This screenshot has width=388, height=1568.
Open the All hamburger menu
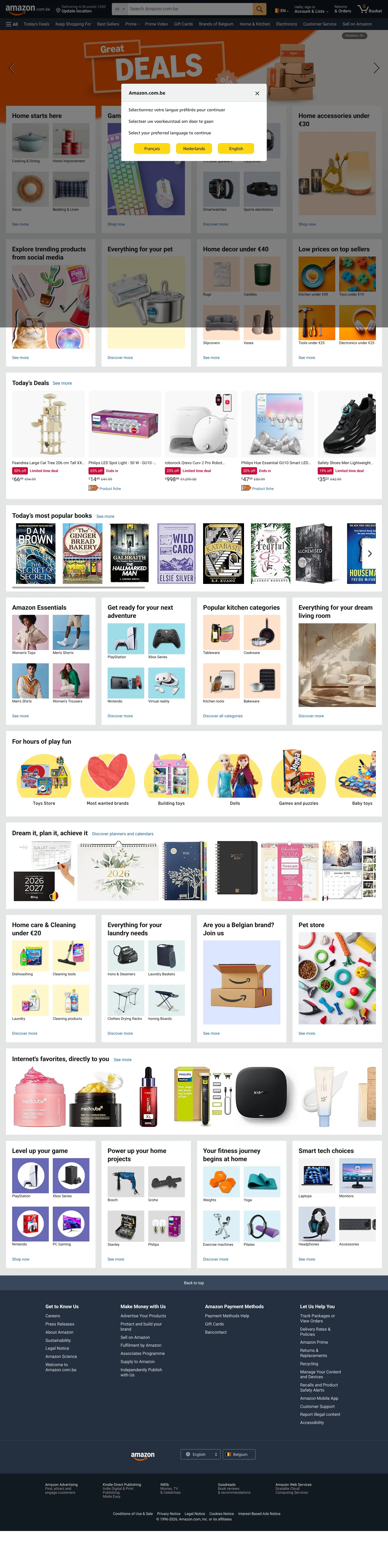point(12,24)
